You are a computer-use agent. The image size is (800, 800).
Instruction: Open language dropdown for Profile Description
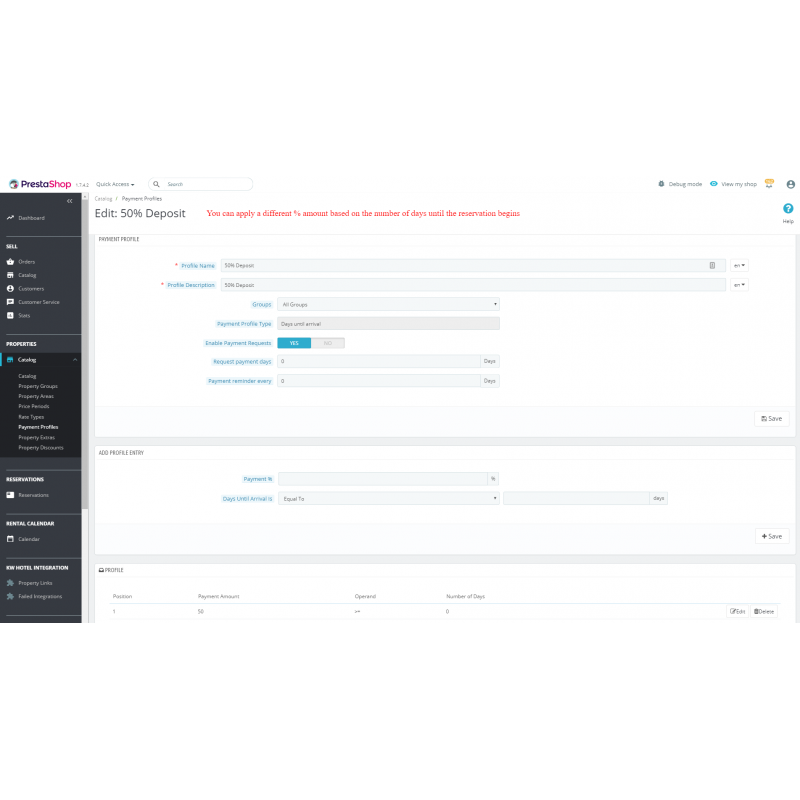739,285
